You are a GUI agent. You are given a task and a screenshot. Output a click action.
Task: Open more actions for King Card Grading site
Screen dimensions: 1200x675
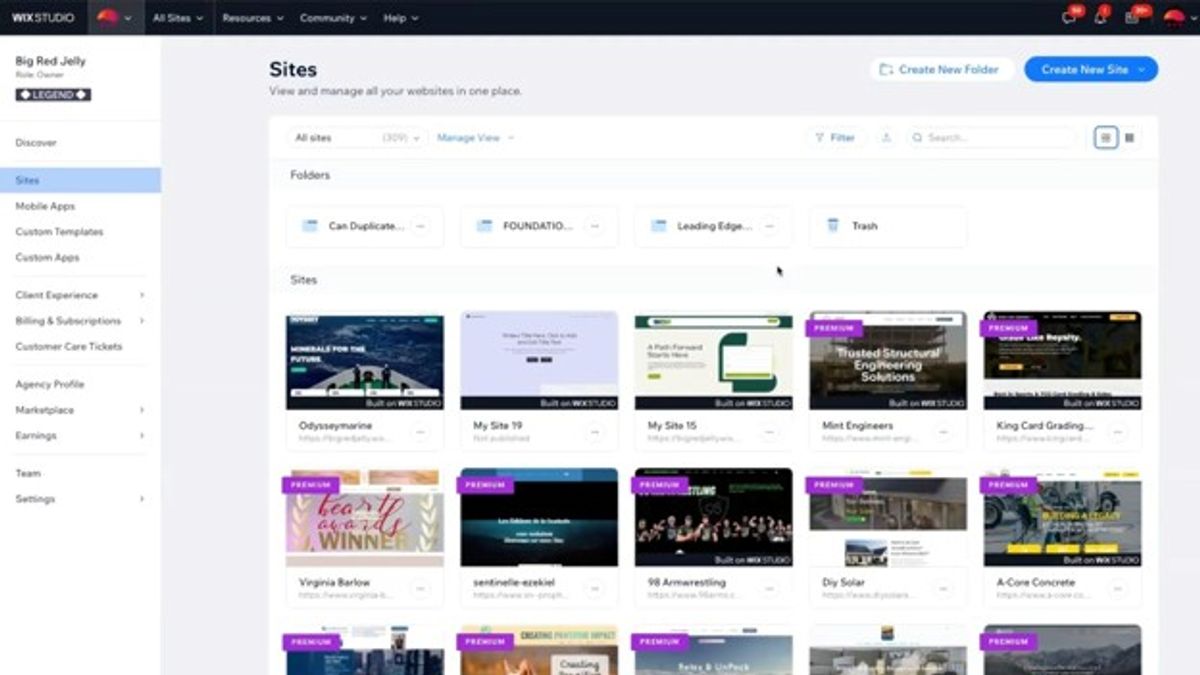(x=1118, y=432)
